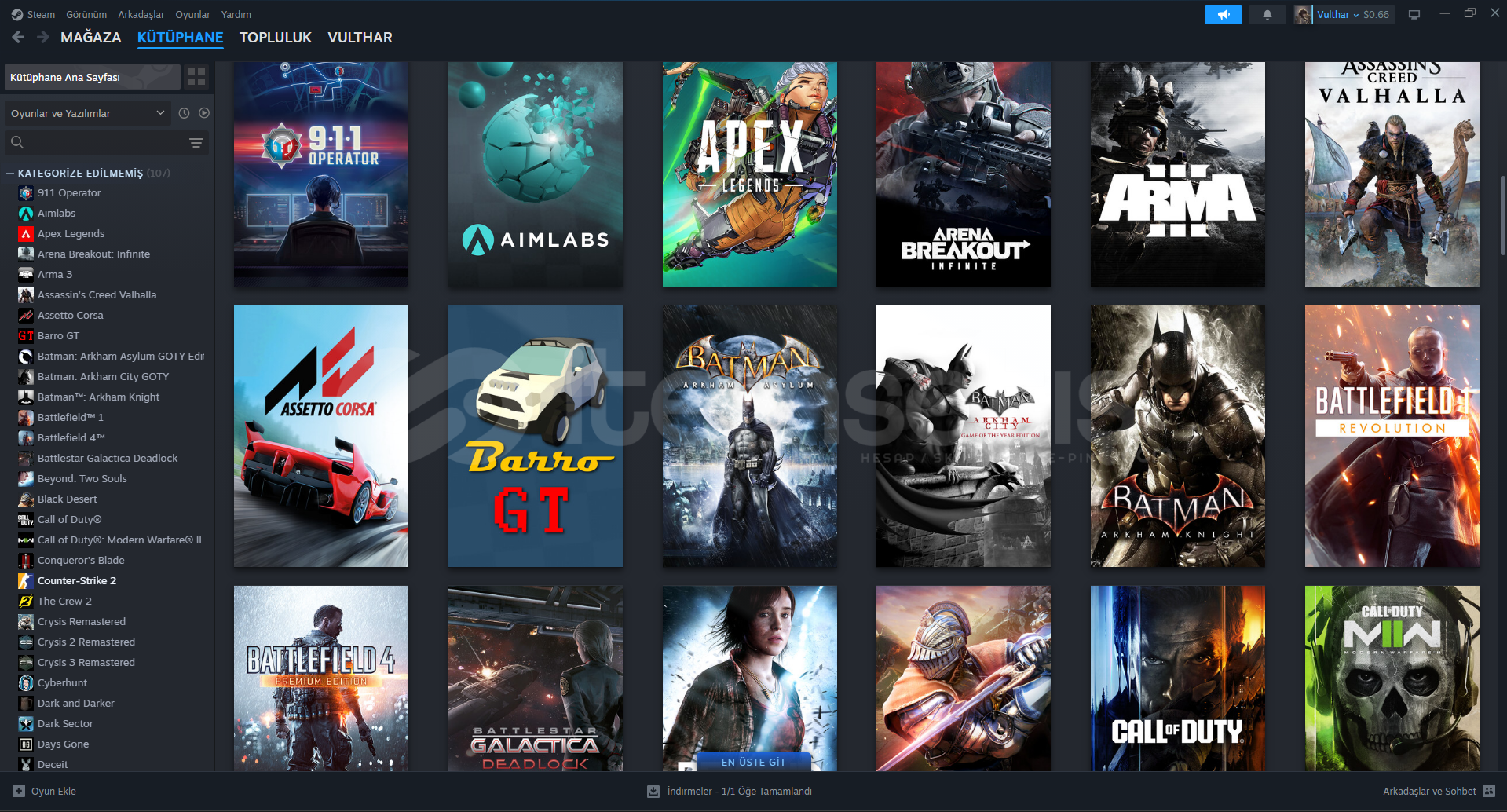Open the Assetto Corsa cover
Image resolution: width=1507 pixels, height=812 pixels.
click(321, 436)
